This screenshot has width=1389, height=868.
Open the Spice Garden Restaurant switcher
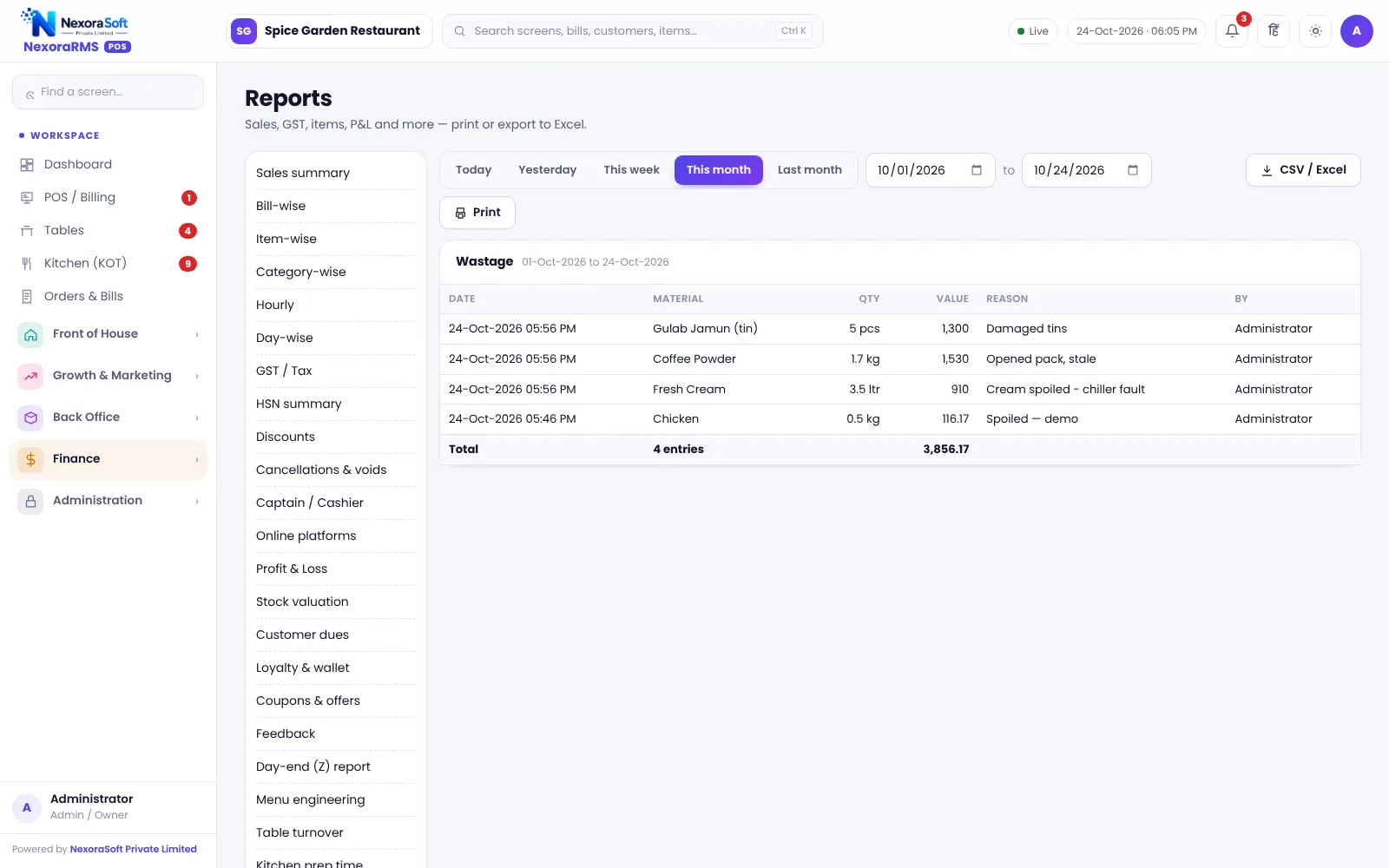[x=329, y=31]
